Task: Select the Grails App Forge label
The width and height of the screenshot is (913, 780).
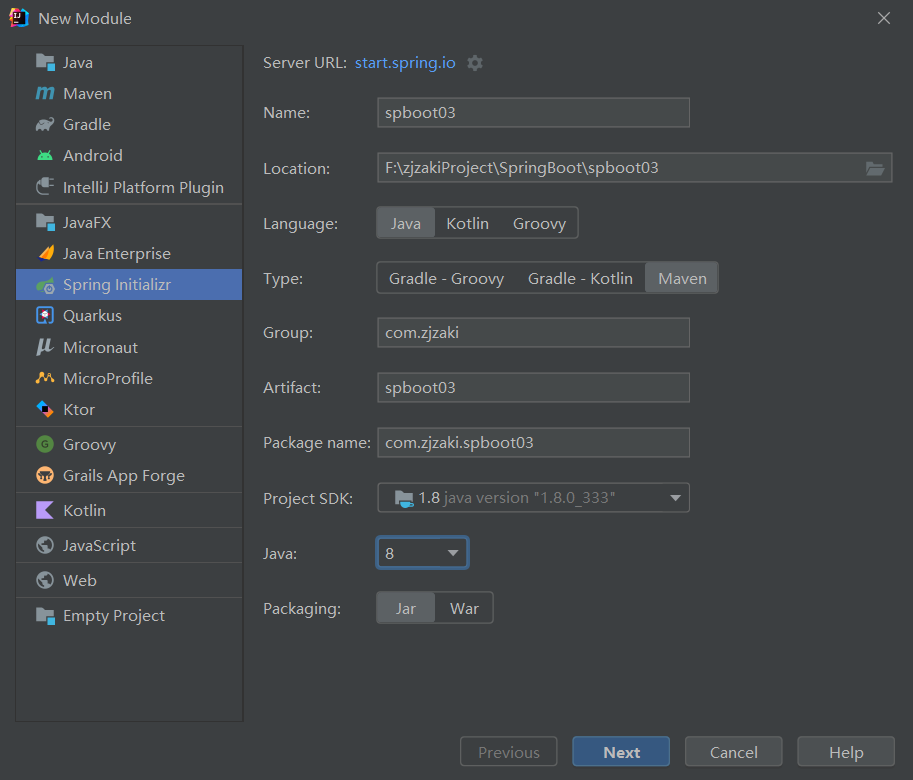Action: coord(123,475)
